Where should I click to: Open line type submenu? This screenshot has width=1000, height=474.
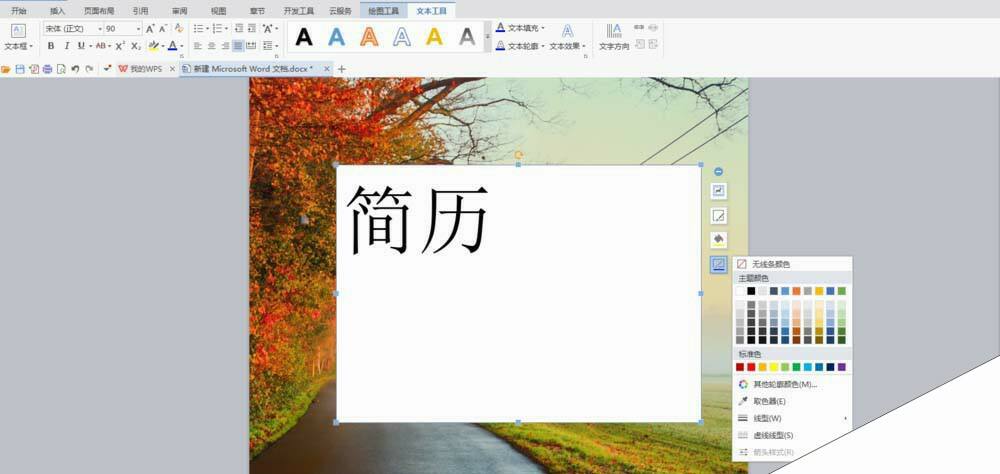pyautogui.click(x=792, y=418)
